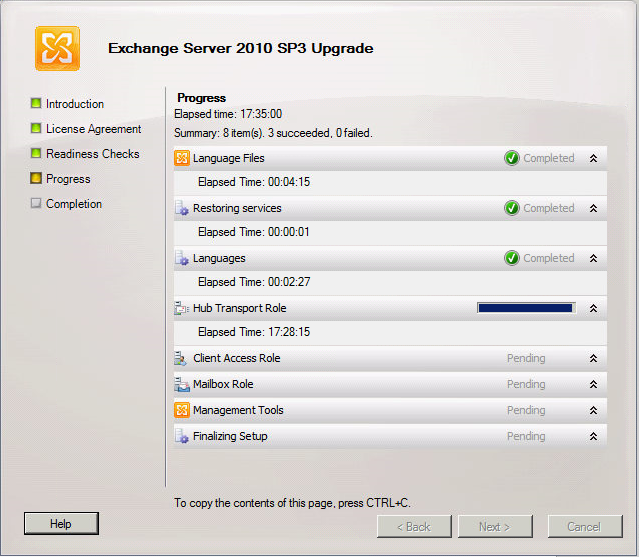The width and height of the screenshot is (639, 557).
Task: Select the License Agreement step
Action: [x=93, y=129]
